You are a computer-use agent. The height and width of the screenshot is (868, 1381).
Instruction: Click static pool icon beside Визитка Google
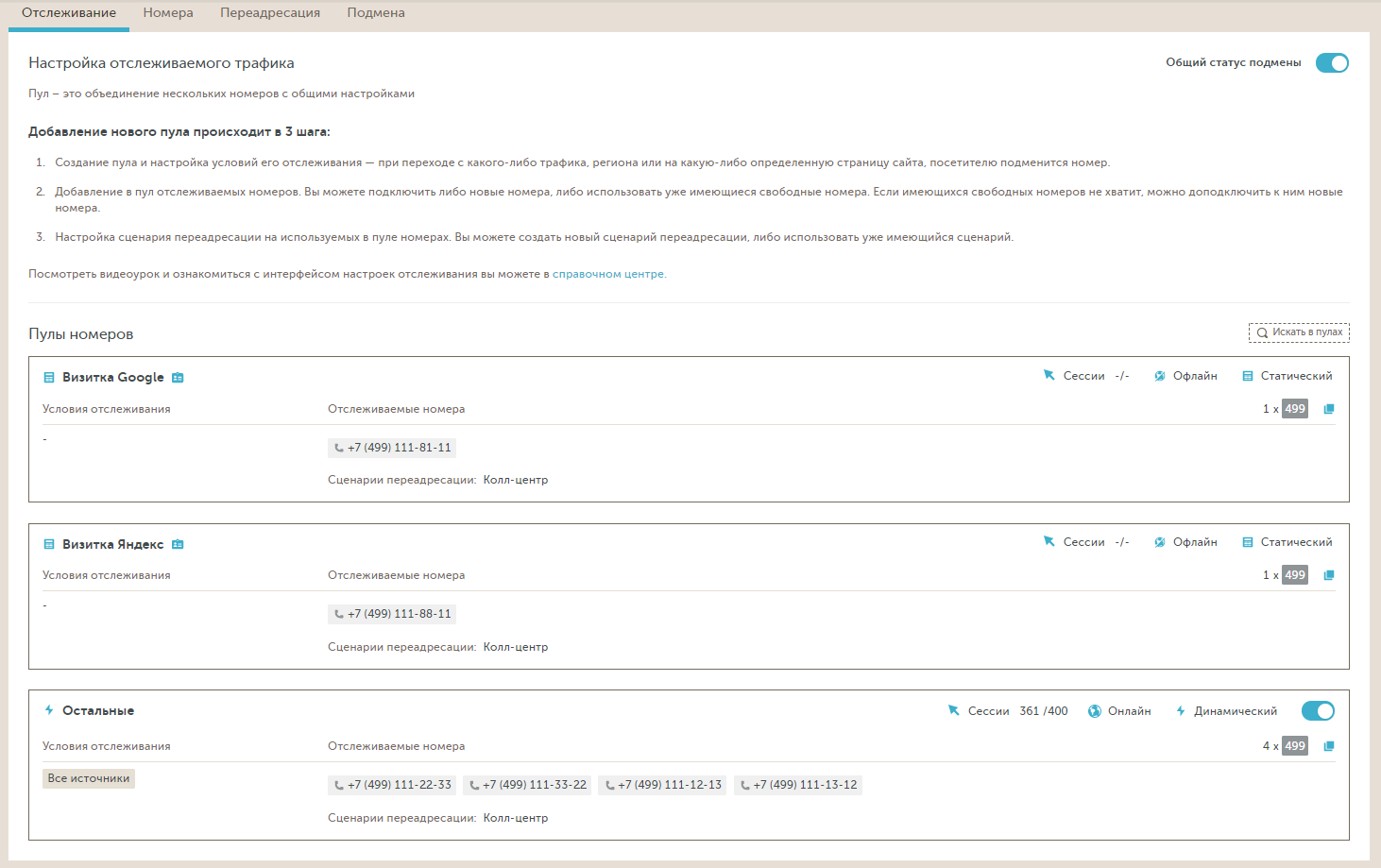(49, 378)
